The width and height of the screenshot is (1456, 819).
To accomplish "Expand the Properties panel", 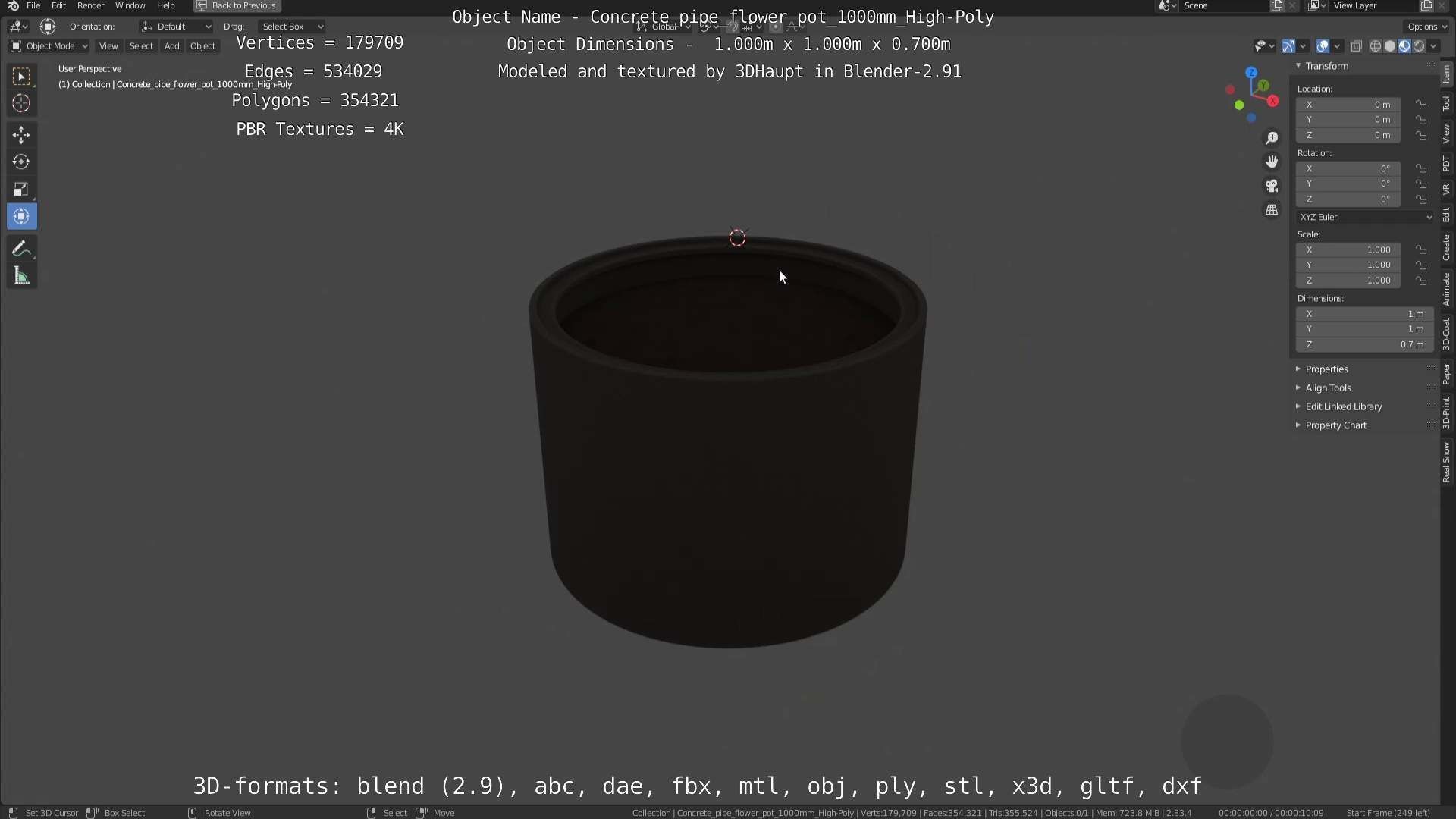I will click(1326, 369).
